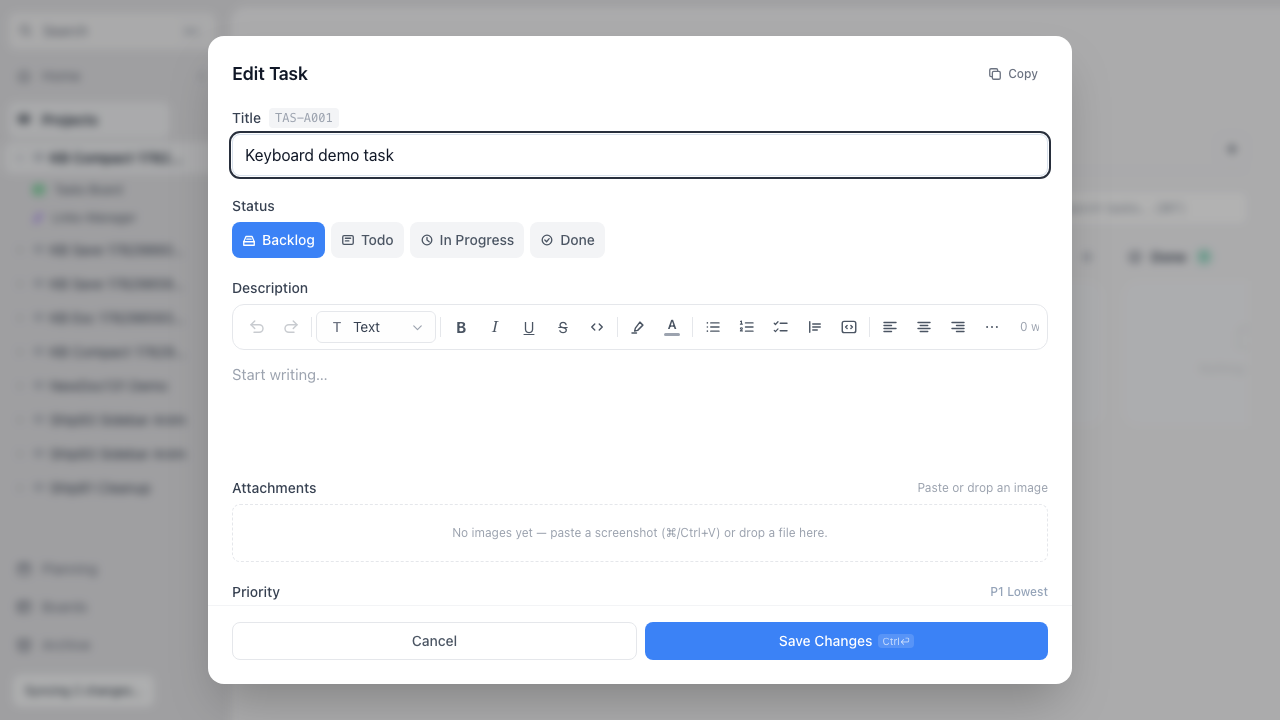Center align text

coord(924,327)
